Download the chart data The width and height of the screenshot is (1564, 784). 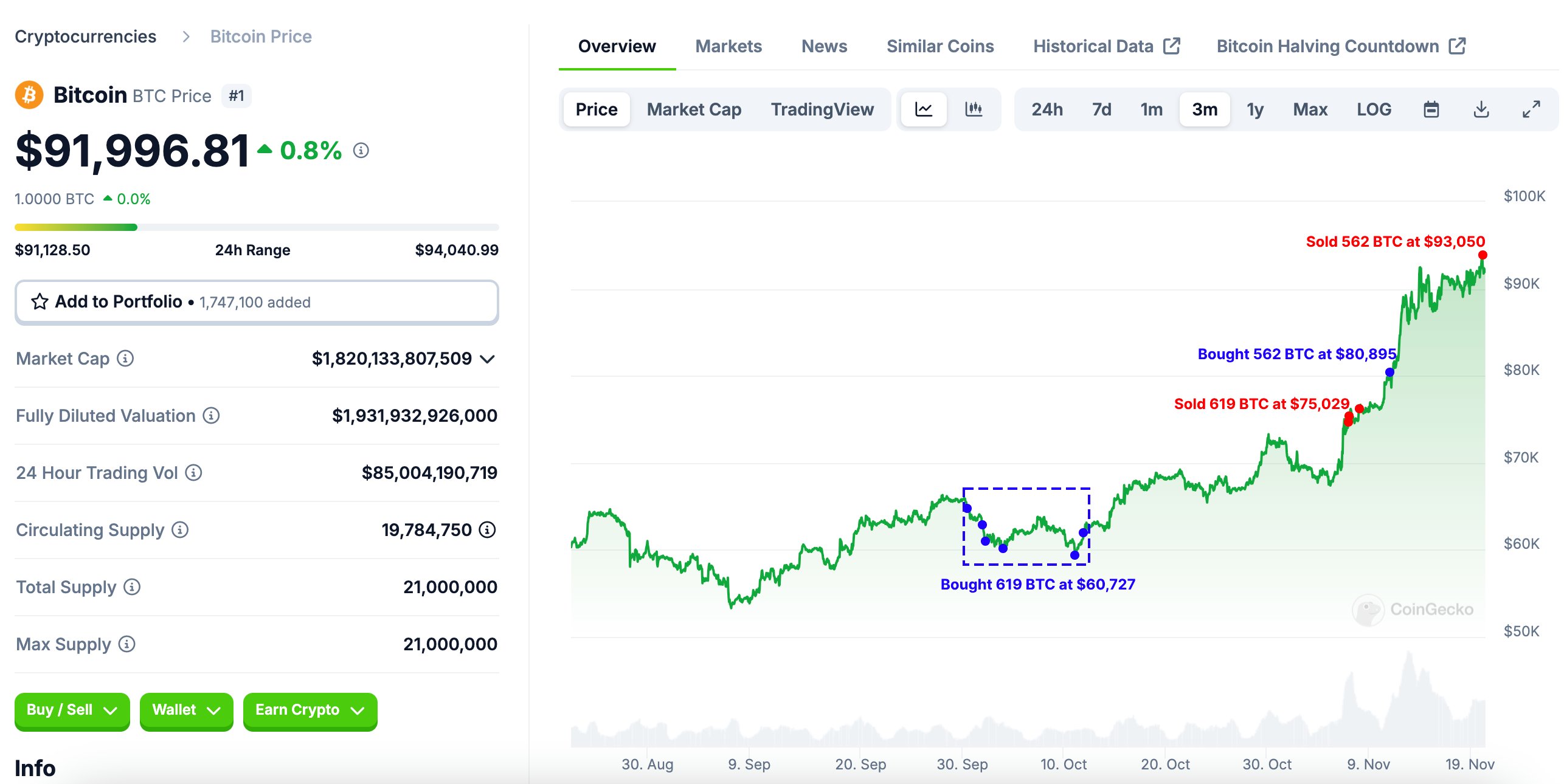1482,109
